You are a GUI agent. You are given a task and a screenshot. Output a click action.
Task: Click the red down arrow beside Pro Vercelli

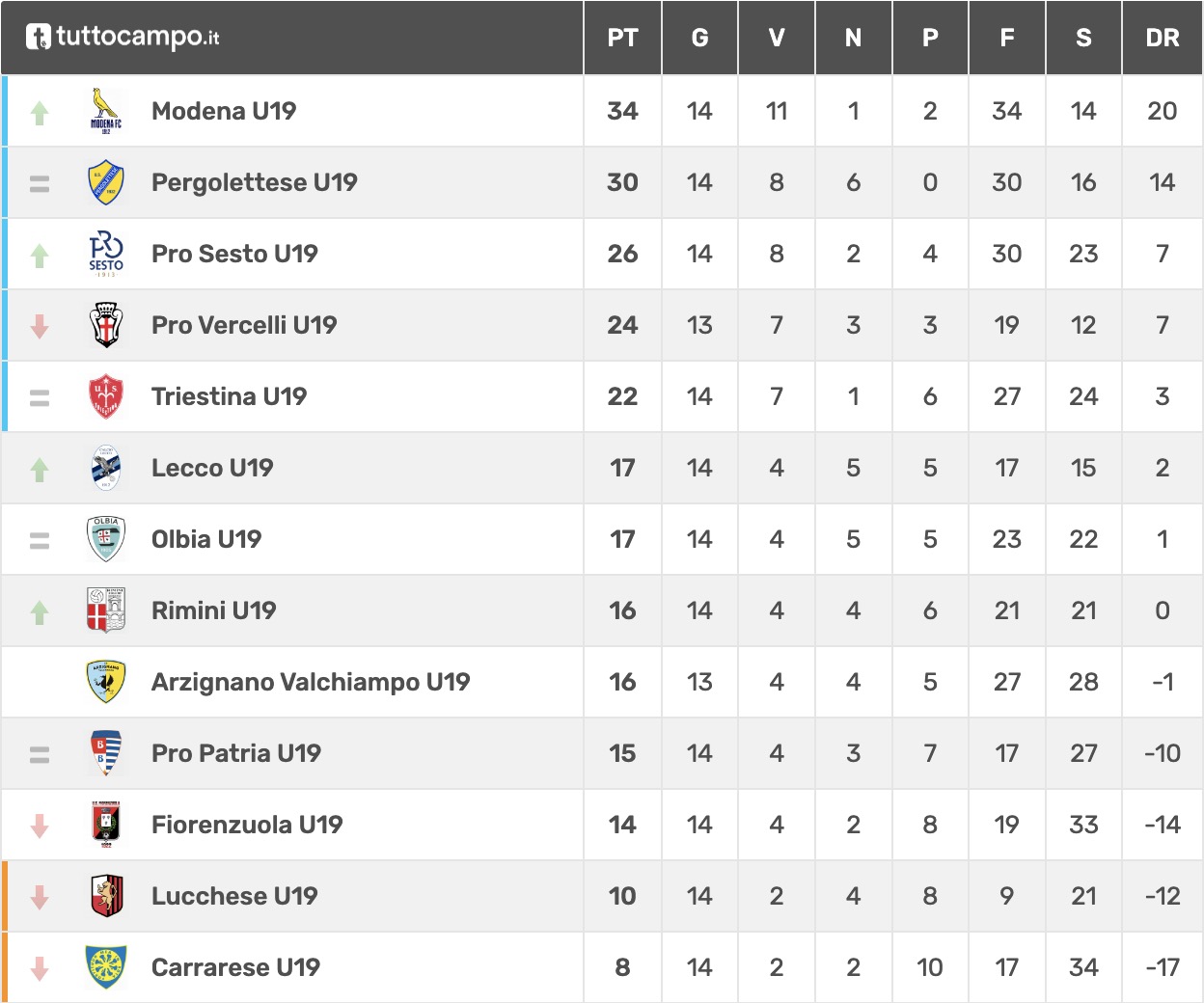(40, 327)
